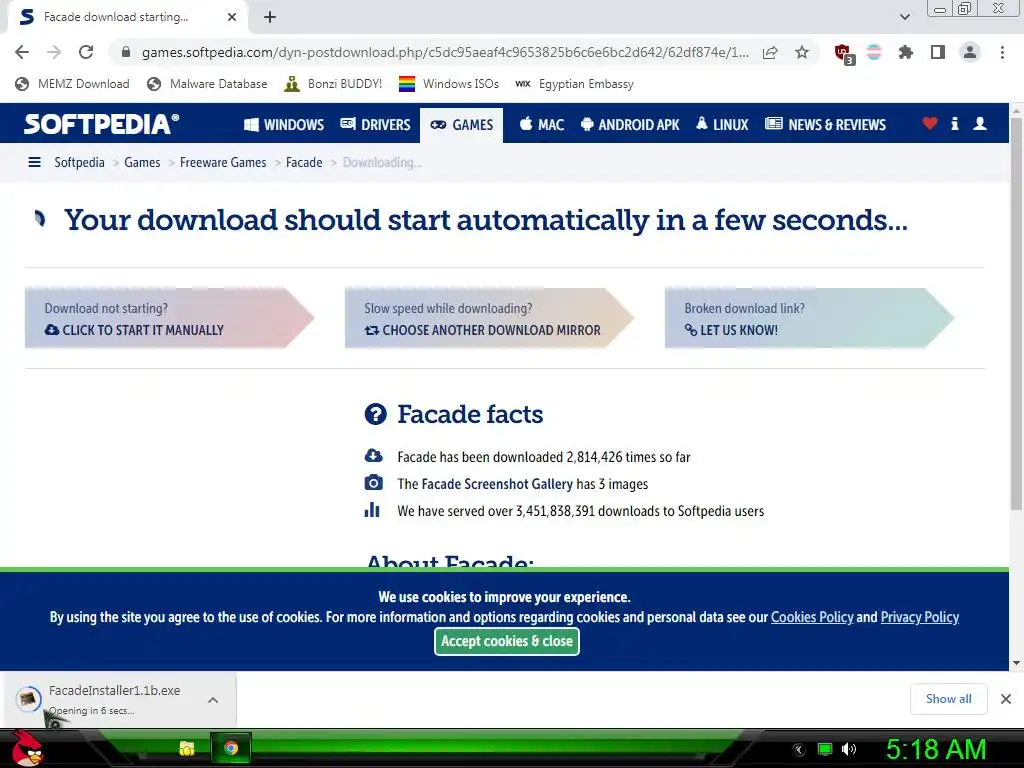Choose another download mirror
1024x768 pixels.
[x=489, y=318]
